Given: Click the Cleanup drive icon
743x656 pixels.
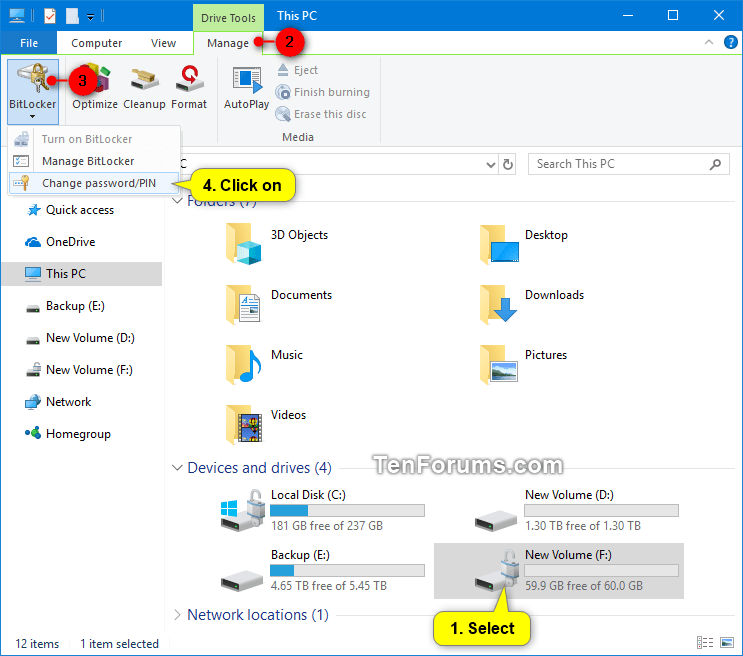Looking at the screenshot, I should coord(144,87).
